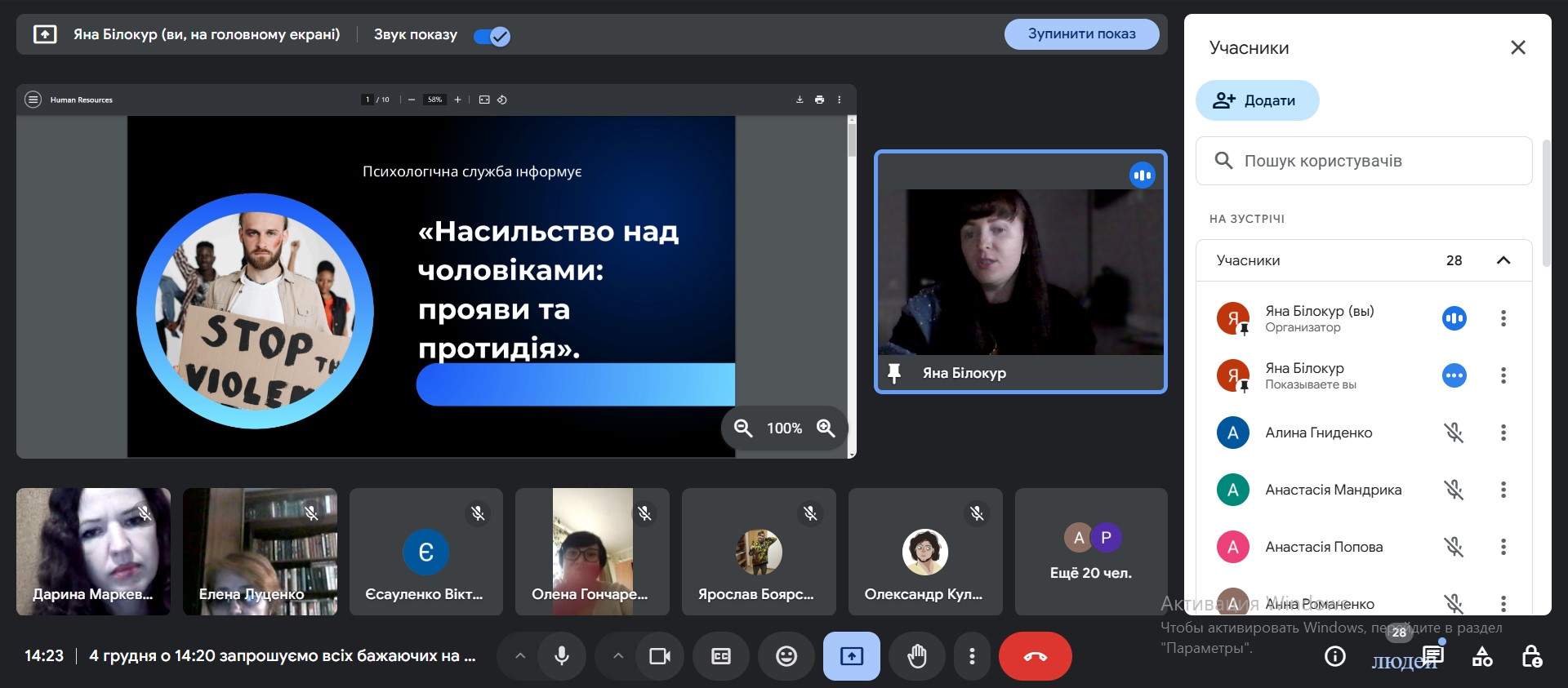This screenshot has width=1568, height=688.
Task: Open PDF viewer more actions menu
Action: tap(839, 100)
